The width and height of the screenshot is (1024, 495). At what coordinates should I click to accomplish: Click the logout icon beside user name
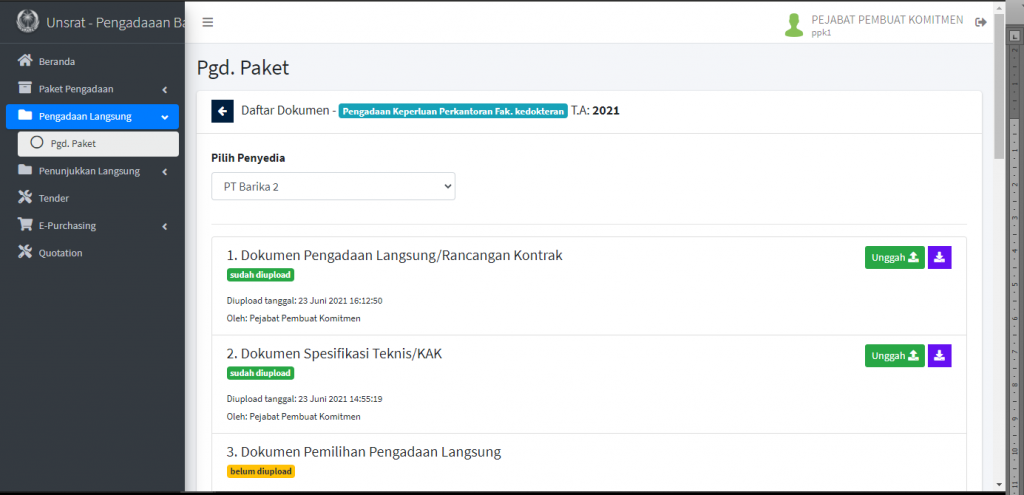click(x=980, y=23)
